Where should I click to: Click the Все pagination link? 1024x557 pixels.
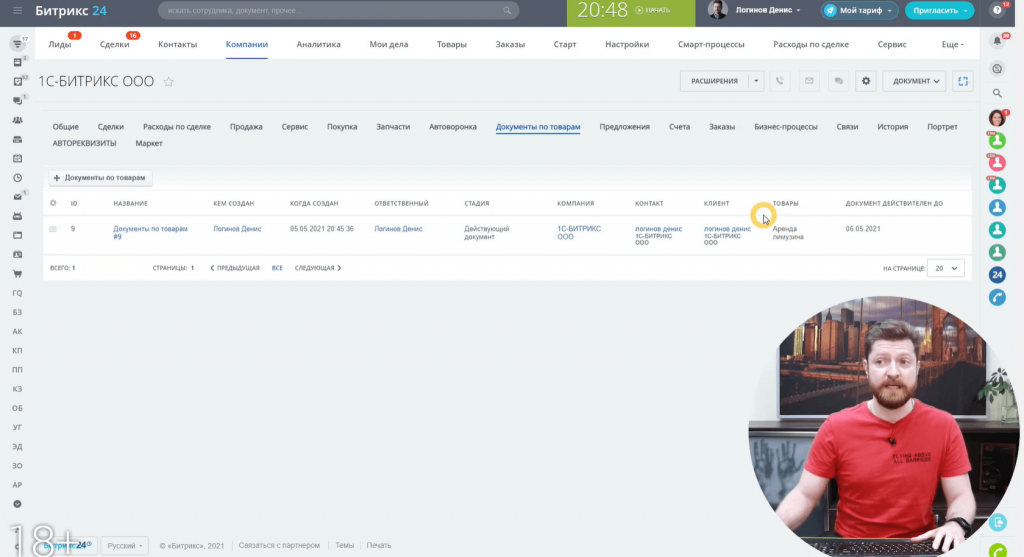point(277,268)
